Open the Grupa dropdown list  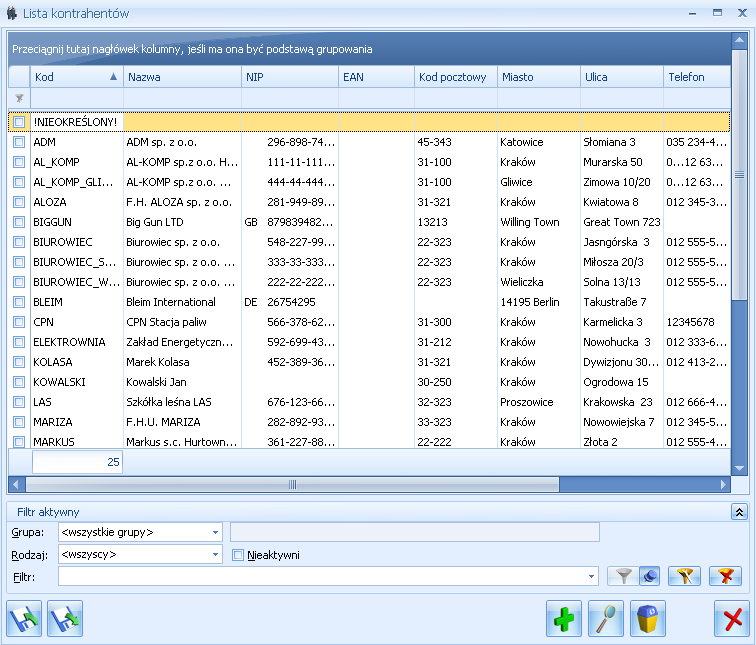pos(215,532)
